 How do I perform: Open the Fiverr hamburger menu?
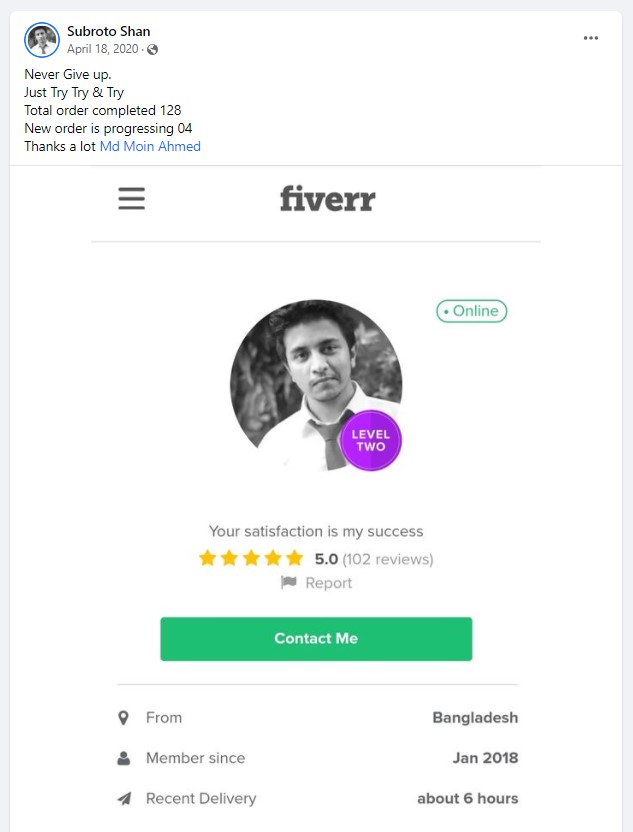tap(131, 198)
